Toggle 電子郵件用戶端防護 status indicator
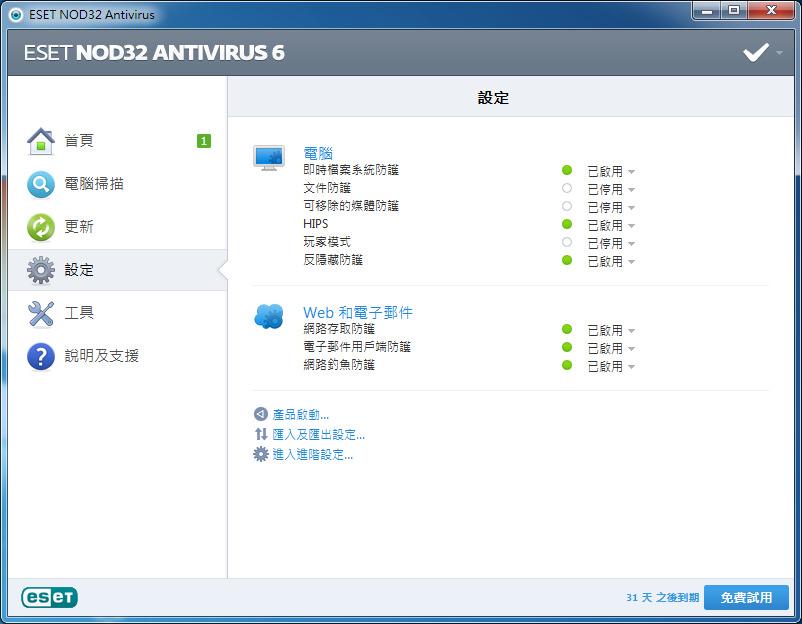Viewport: 802px width, 624px height. tap(567, 347)
